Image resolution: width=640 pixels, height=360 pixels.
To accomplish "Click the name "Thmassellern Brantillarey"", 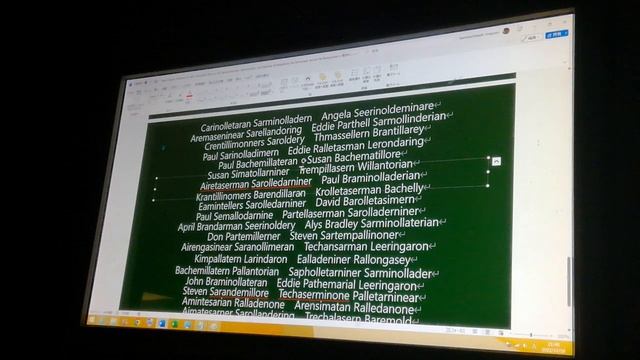I will [369, 133].
